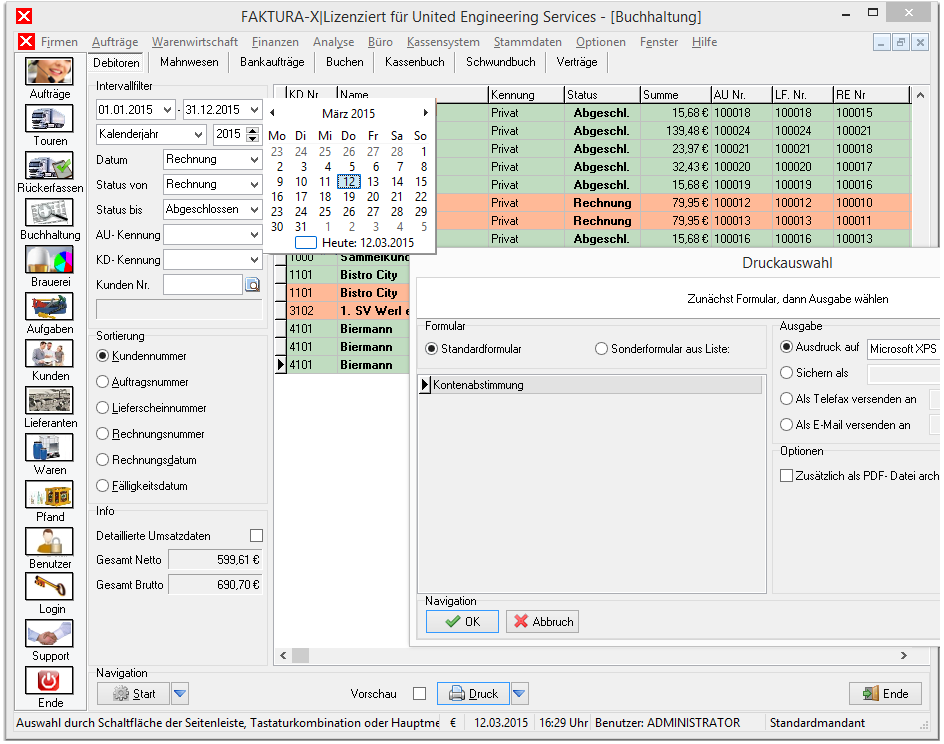
Task: Open the Pfand crate icon
Action: (49, 494)
